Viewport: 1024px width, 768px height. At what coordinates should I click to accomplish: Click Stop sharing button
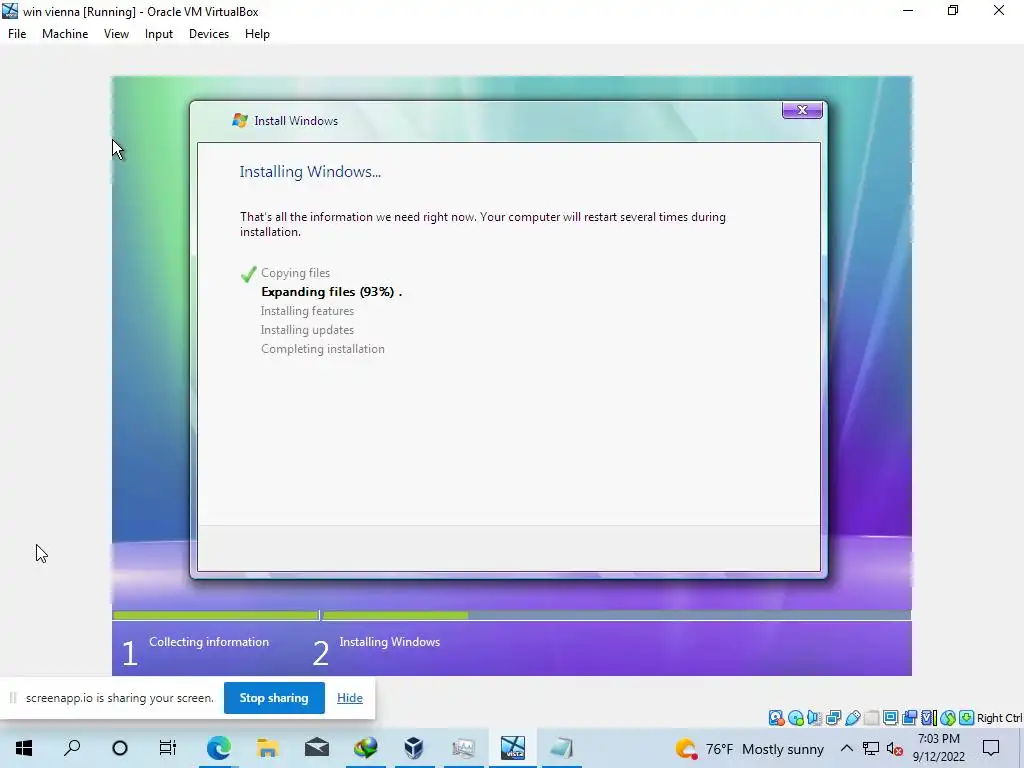click(x=274, y=698)
